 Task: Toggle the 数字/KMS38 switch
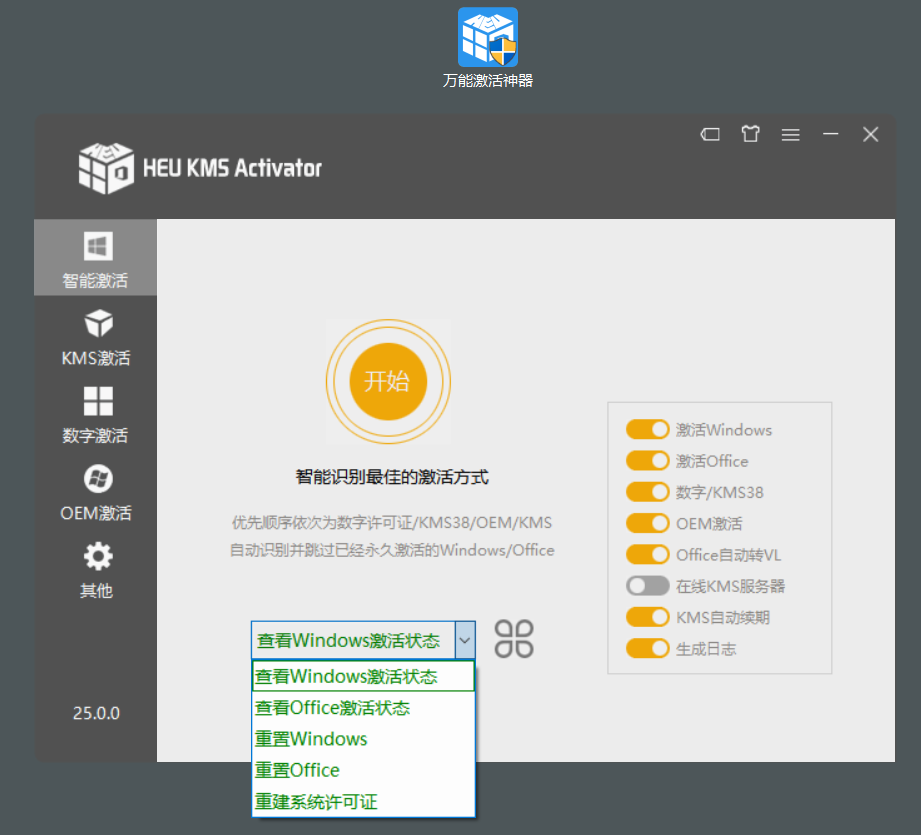point(647,491)
